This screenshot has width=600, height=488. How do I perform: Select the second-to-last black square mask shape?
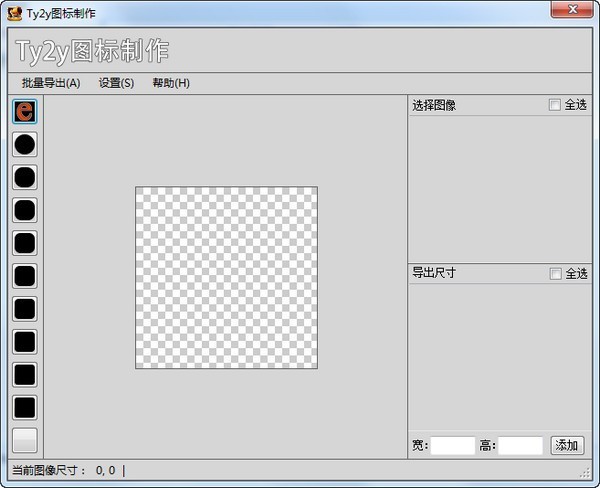click(x=25, y=375)
